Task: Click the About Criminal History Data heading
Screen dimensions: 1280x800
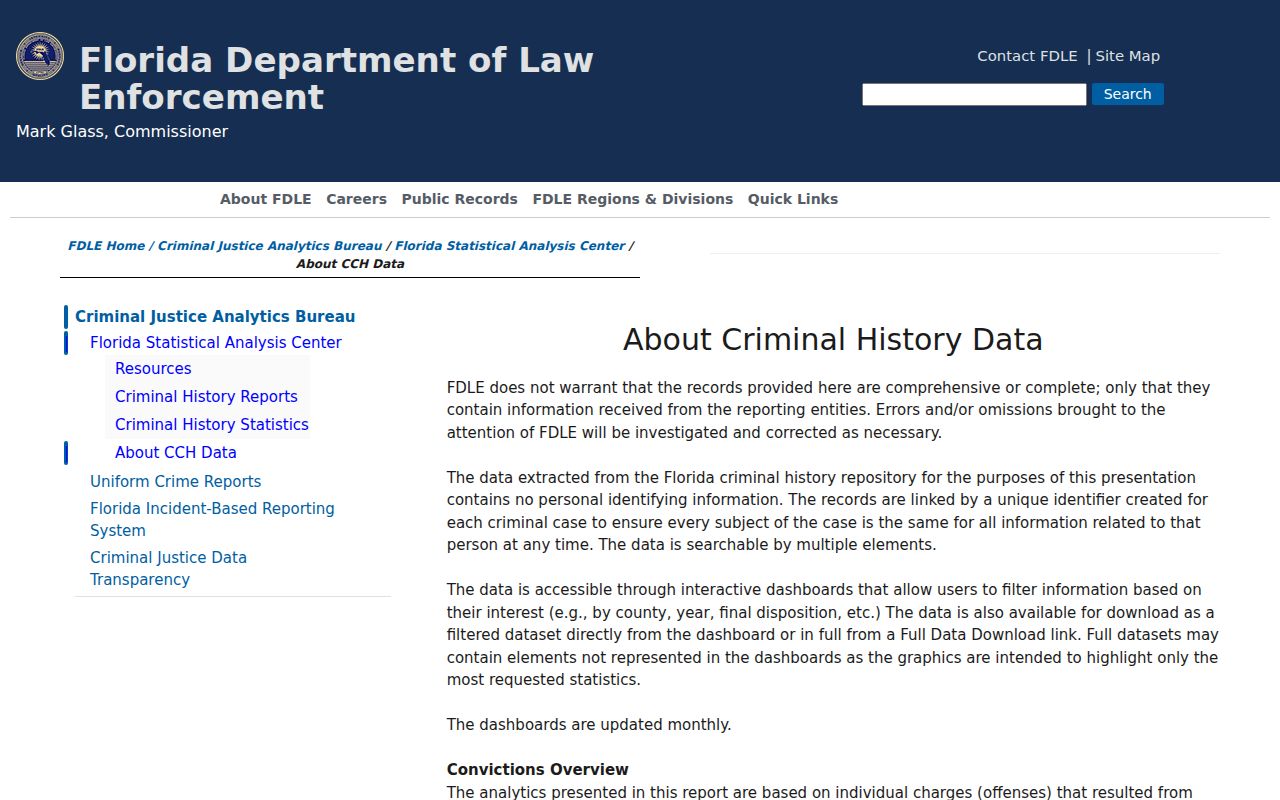Action: pos(833,340)
